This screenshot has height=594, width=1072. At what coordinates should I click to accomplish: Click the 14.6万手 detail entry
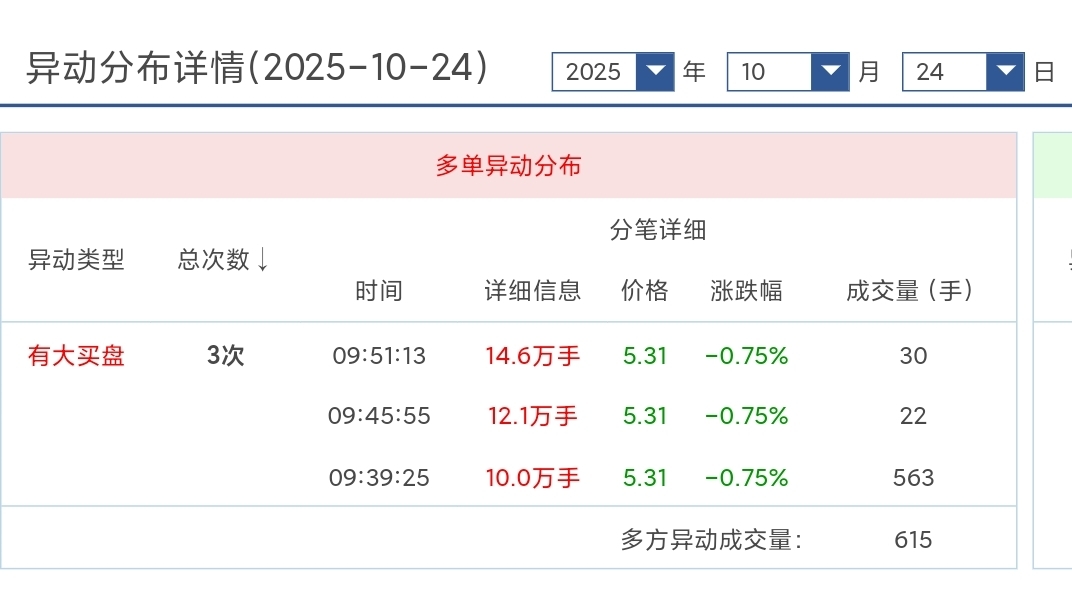(533, 355)
